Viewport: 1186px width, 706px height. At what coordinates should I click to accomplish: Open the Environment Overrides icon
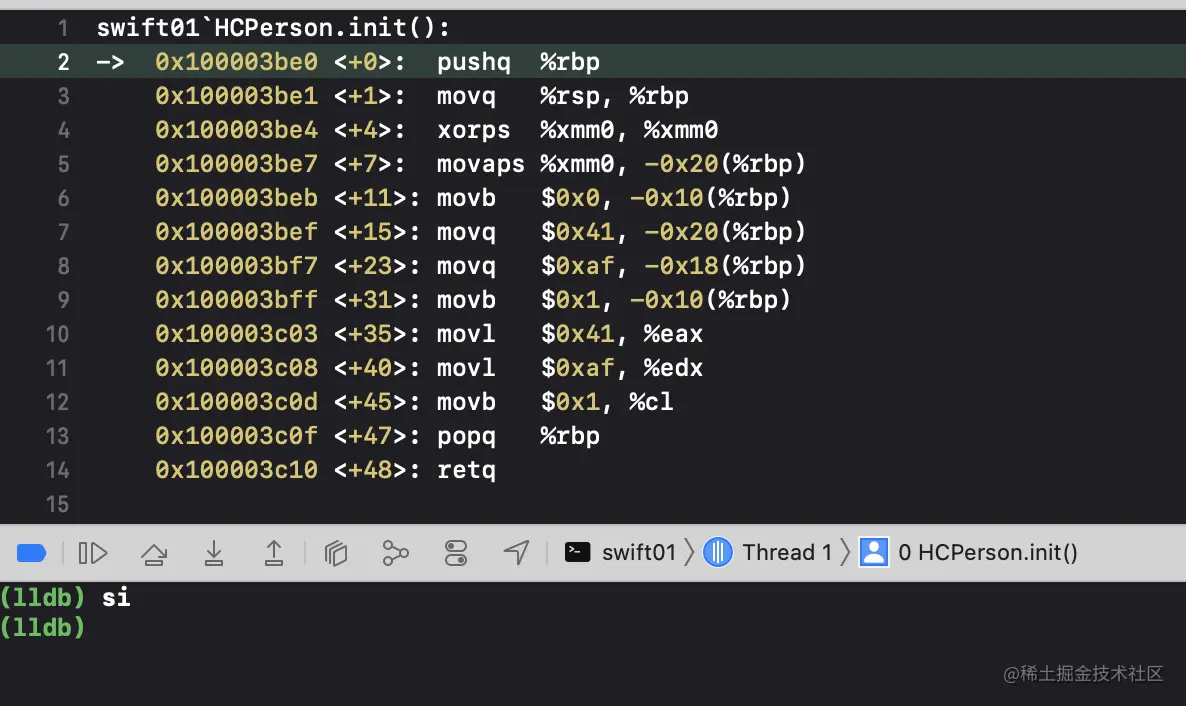456,552
